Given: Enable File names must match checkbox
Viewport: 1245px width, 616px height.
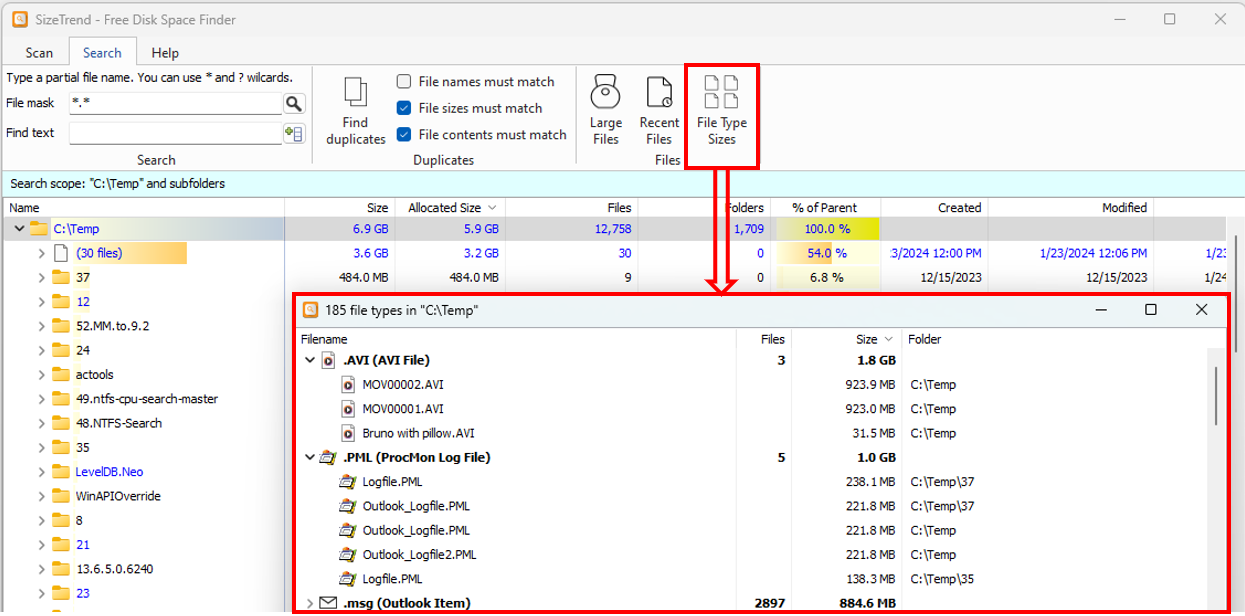Looking at the screenshot, I should tap(404, 82).
